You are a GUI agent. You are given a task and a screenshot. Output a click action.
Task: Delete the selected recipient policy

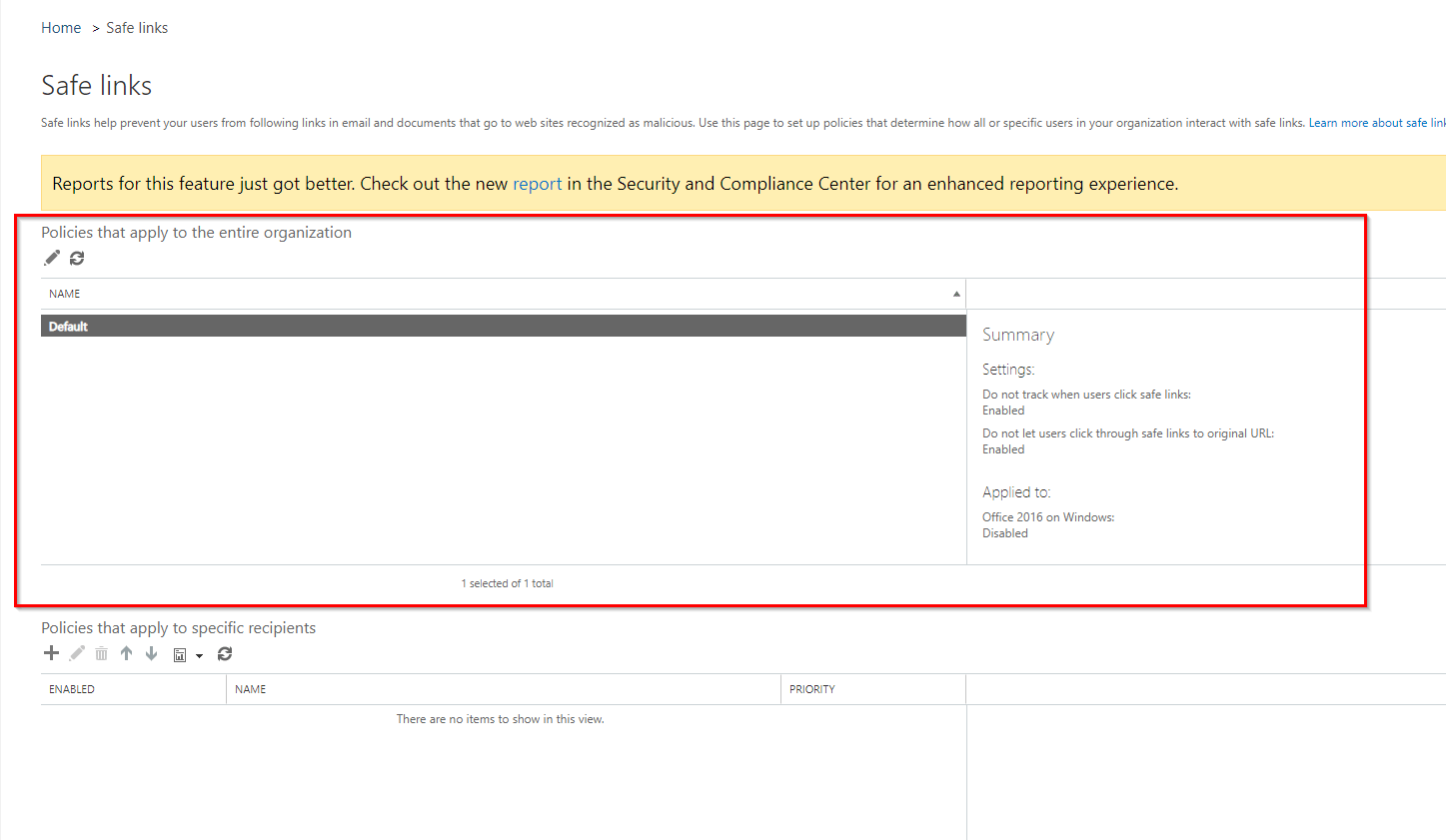(x=101, y=653)
